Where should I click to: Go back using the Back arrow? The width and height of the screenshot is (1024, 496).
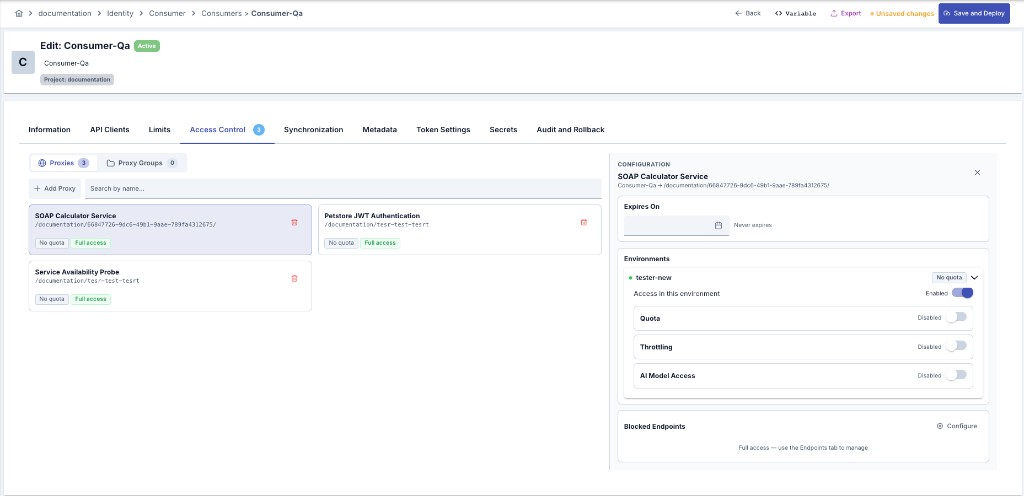pyautogui.click(x=748, y=13)
